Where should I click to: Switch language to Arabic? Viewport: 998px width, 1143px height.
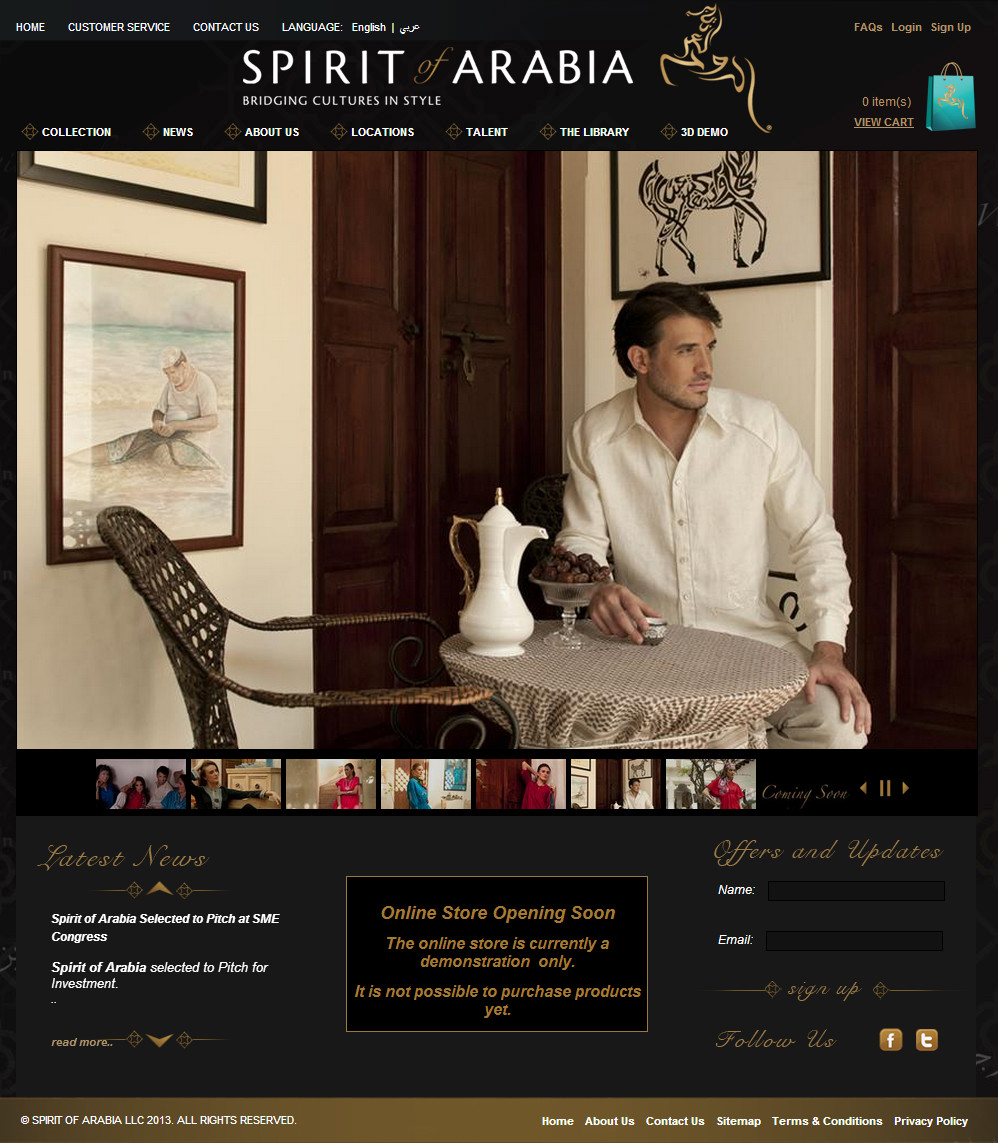click(410, 27)
